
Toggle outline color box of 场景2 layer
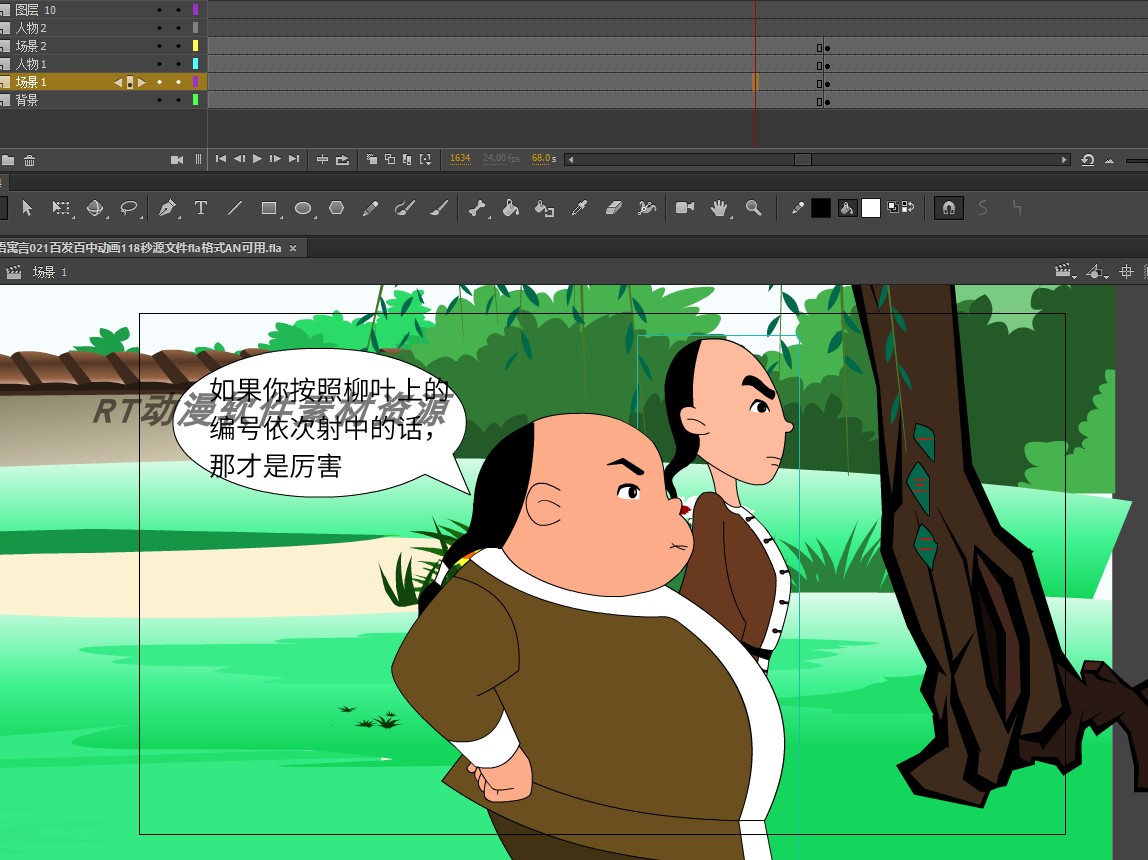click(195, 46)
